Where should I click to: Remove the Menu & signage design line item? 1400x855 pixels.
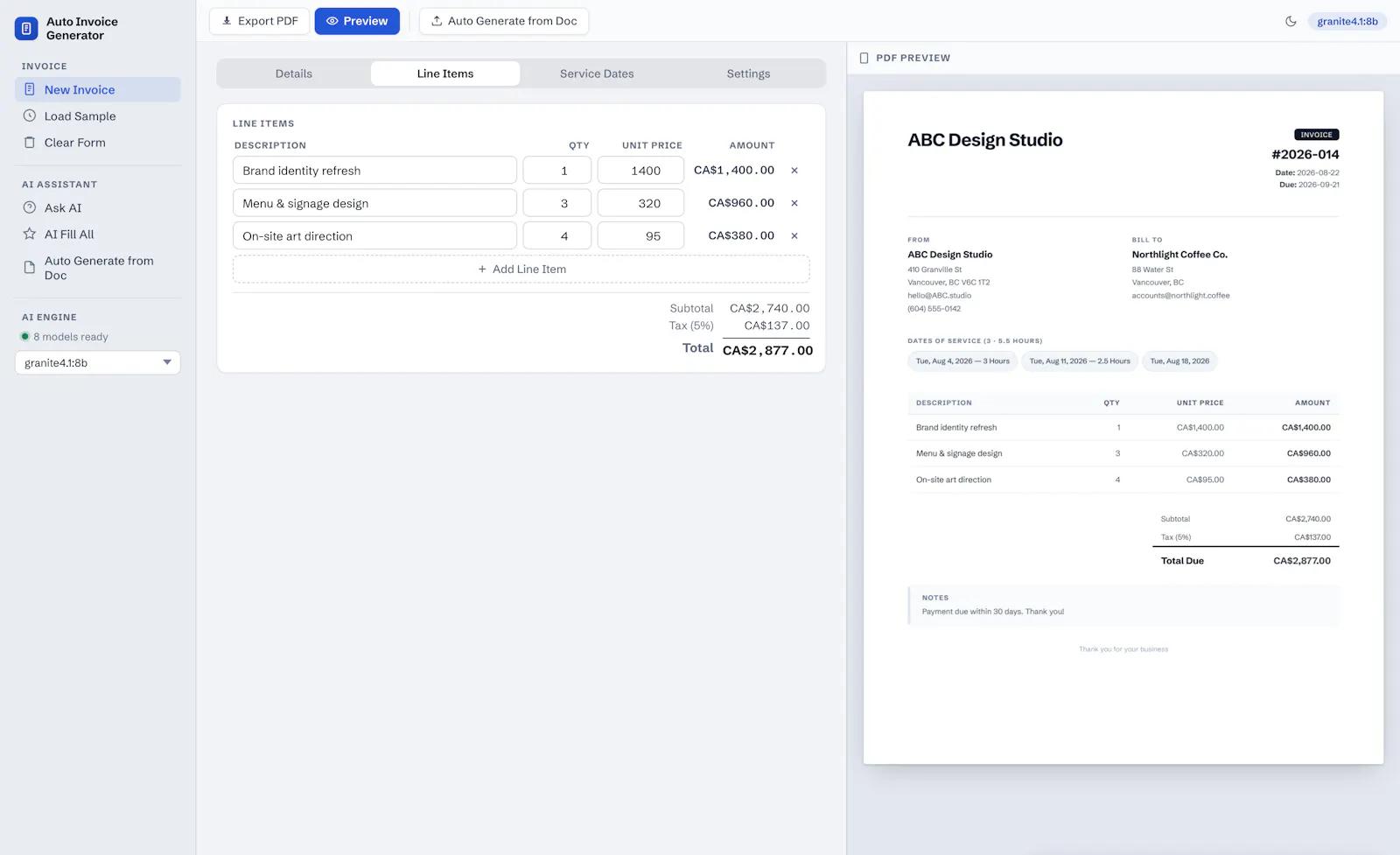tap(794, 203)
